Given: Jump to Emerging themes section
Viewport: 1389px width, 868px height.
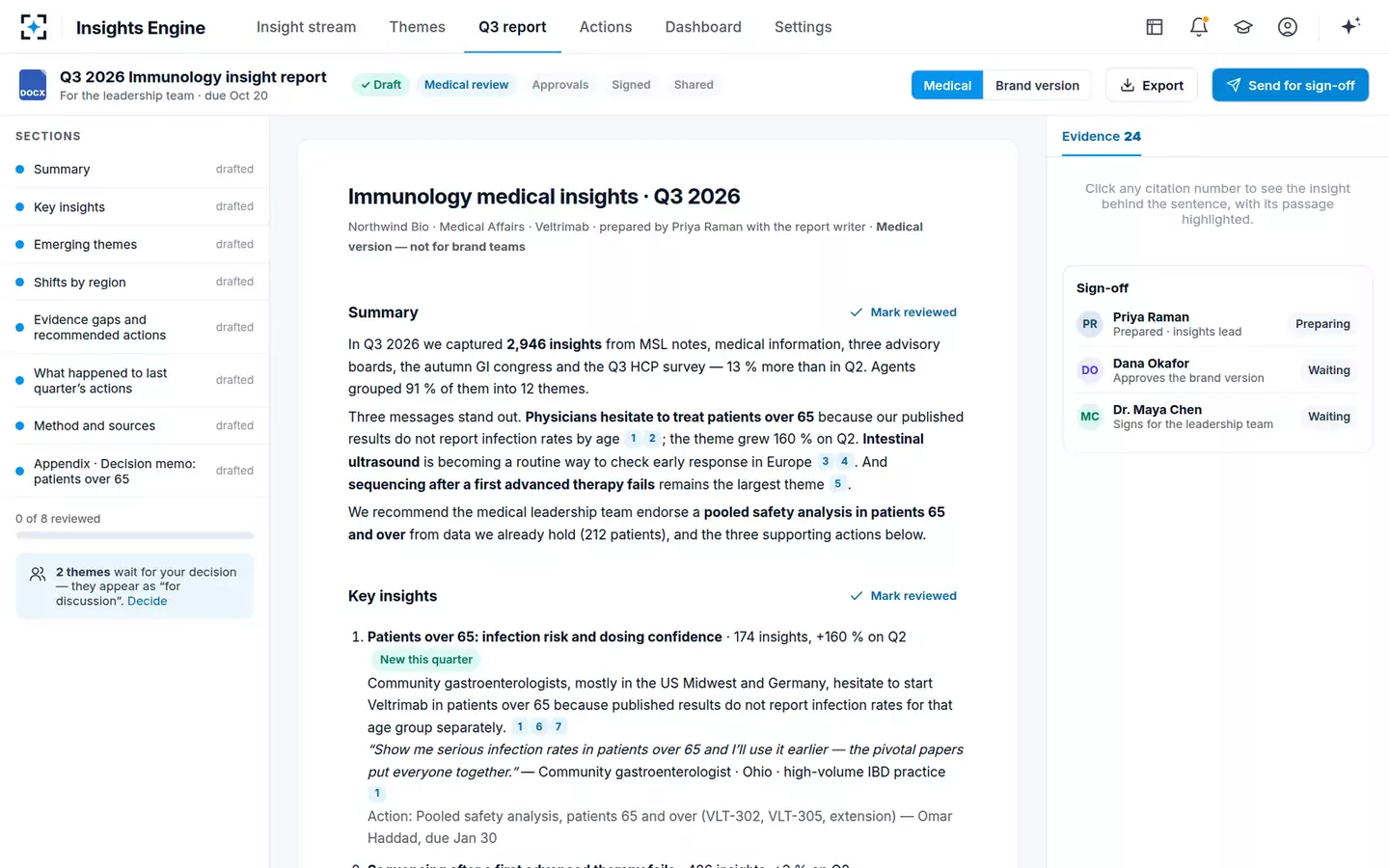Looking at the screenshot, I should coord(135,245).
